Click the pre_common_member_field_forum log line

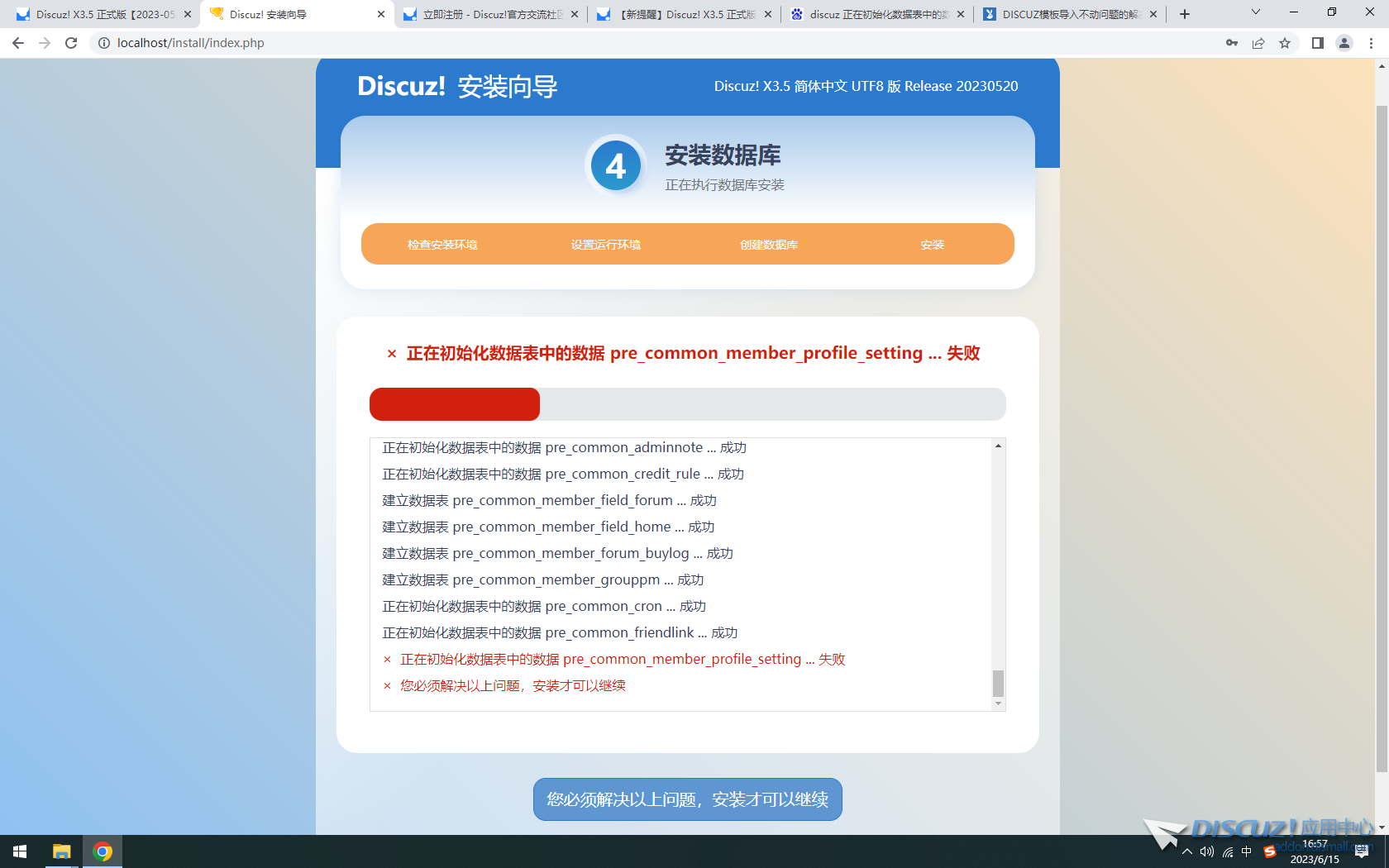[x=550, y=500]
